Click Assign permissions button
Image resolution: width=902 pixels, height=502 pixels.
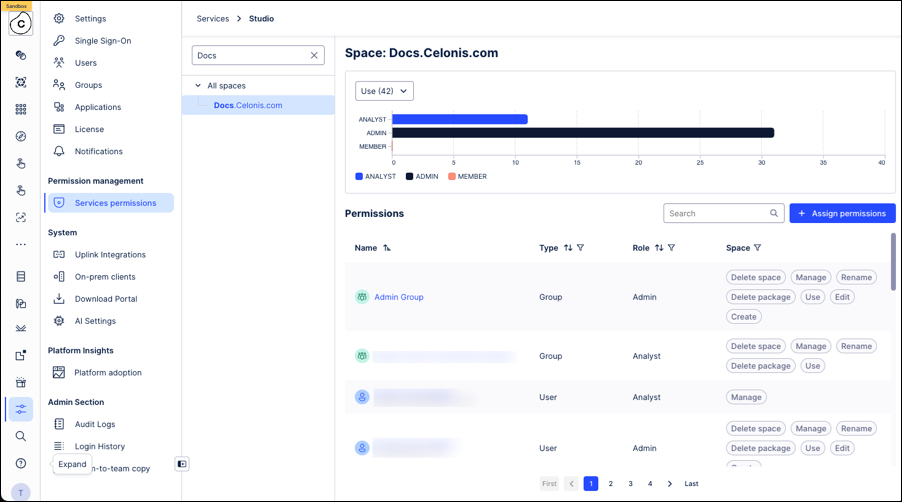842,213
